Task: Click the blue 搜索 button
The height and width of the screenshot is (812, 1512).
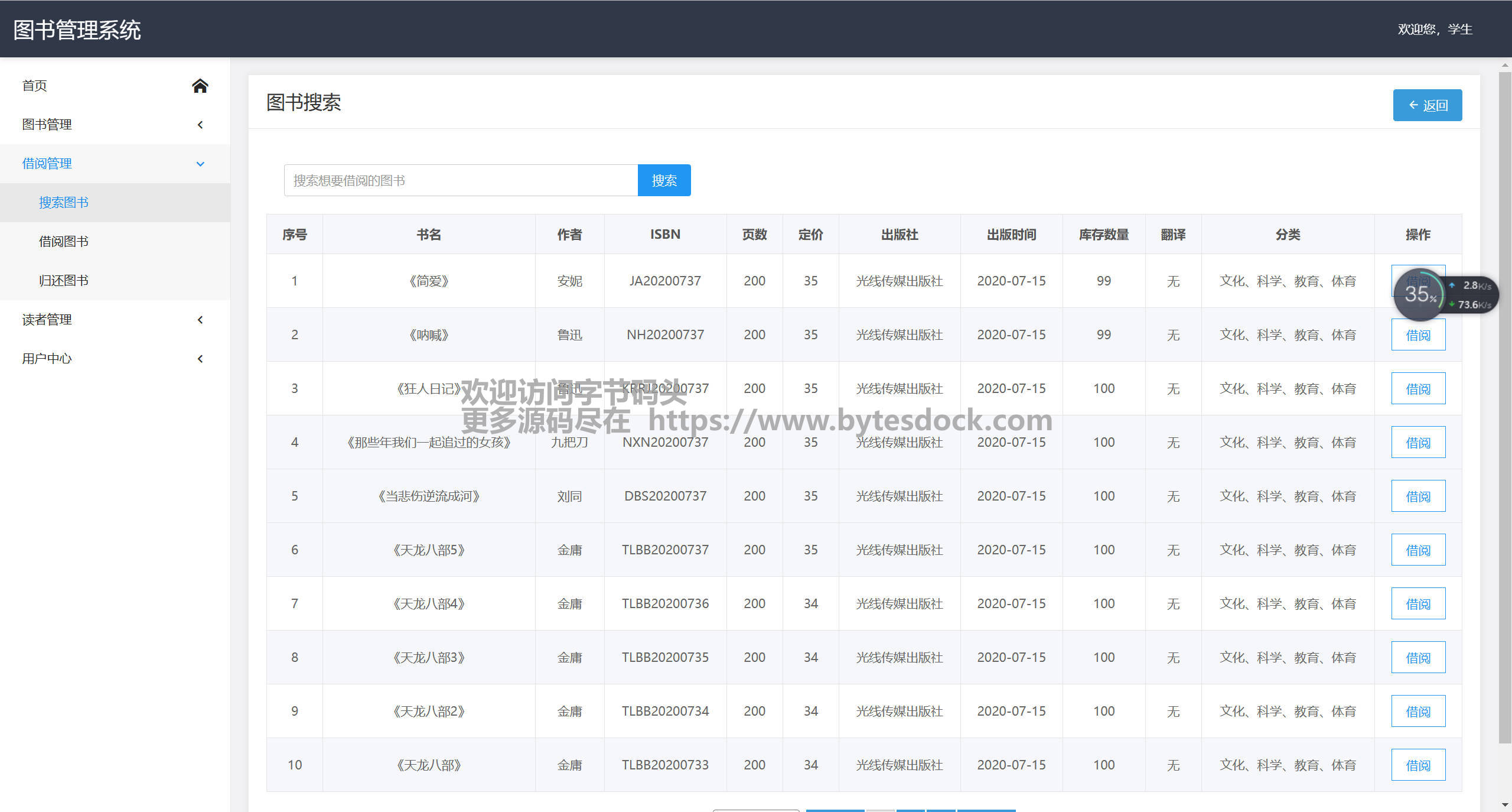Action: coord(664,180)
